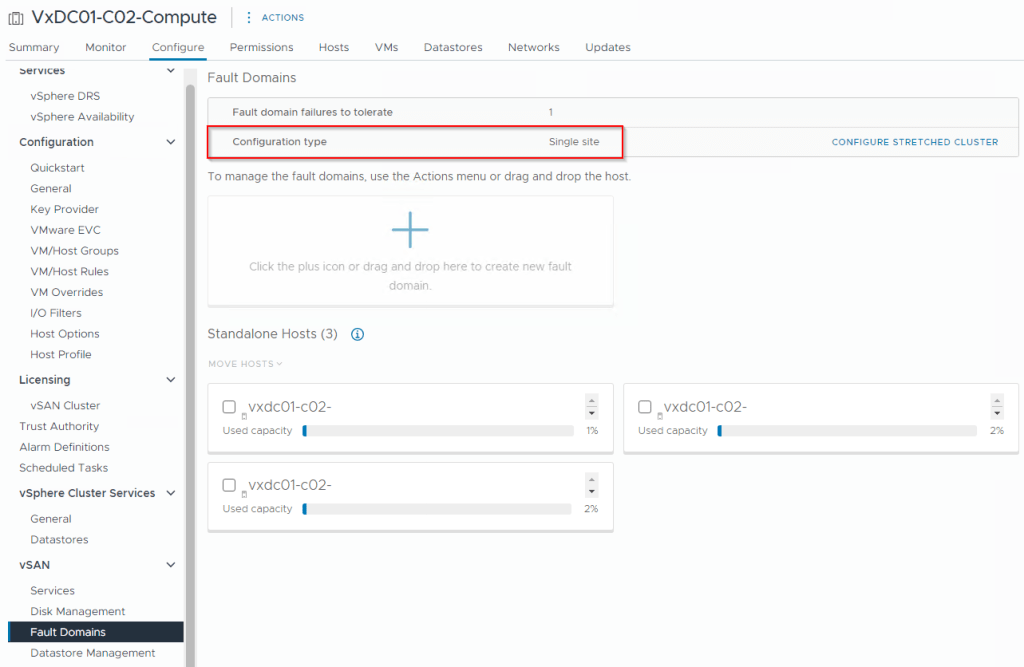Collapse the vSAN section chevron
Viewport: 1024px width, 667px height.
[x=170, y=565]
